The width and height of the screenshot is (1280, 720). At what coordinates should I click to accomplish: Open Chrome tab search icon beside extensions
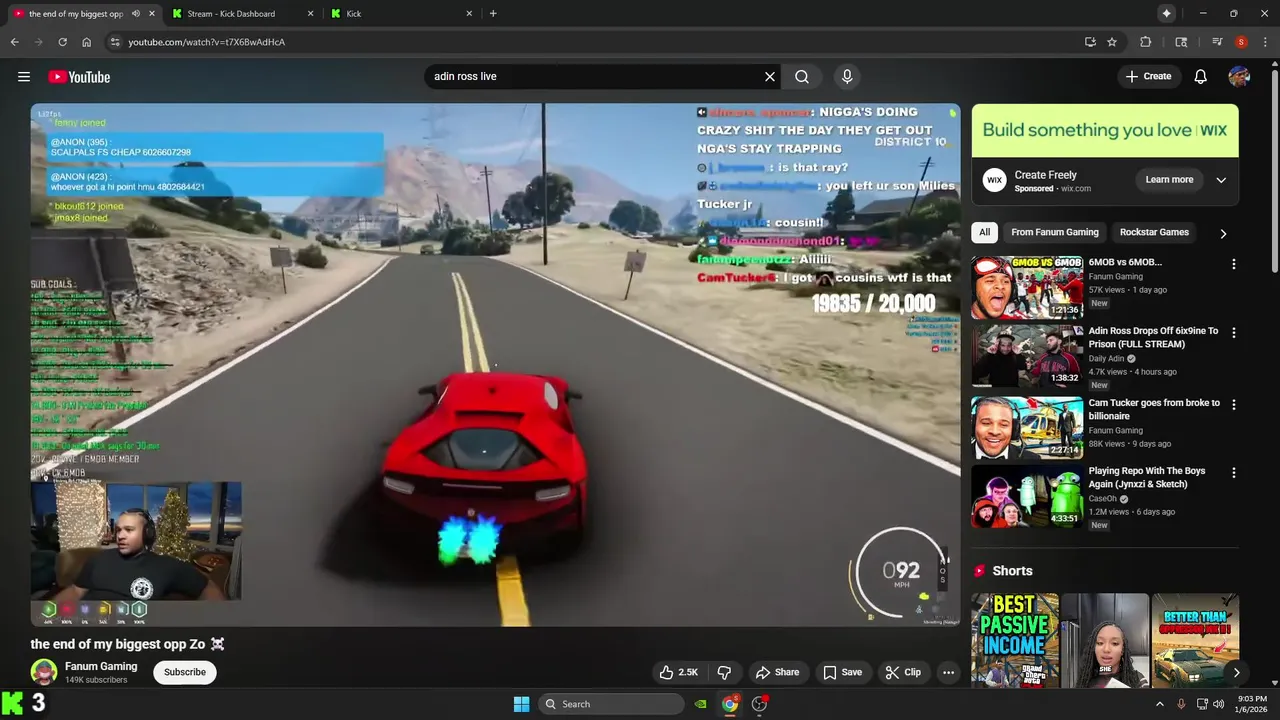(x=1181, y=42)
